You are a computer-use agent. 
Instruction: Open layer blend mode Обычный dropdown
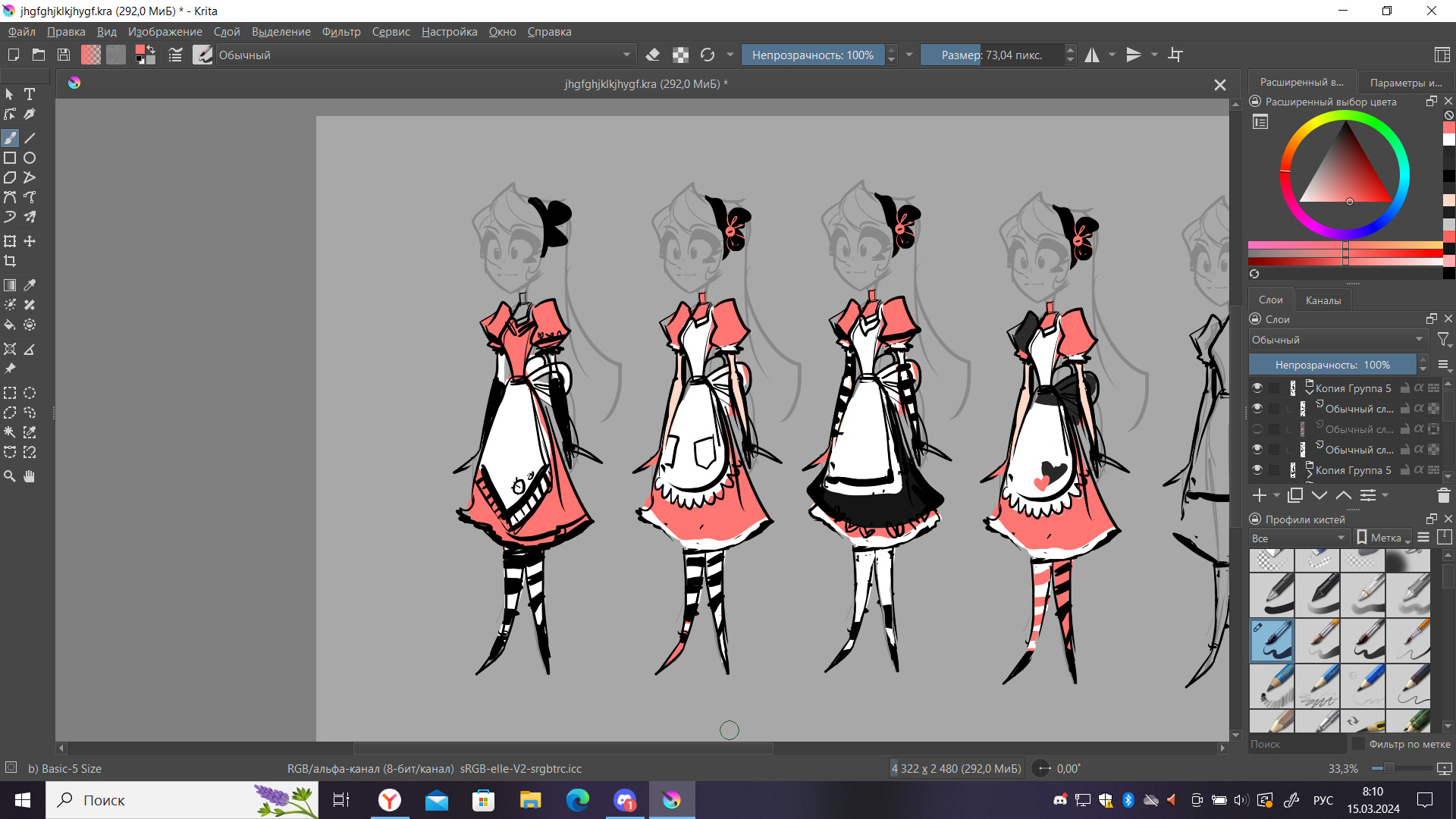click(1338, 340)
